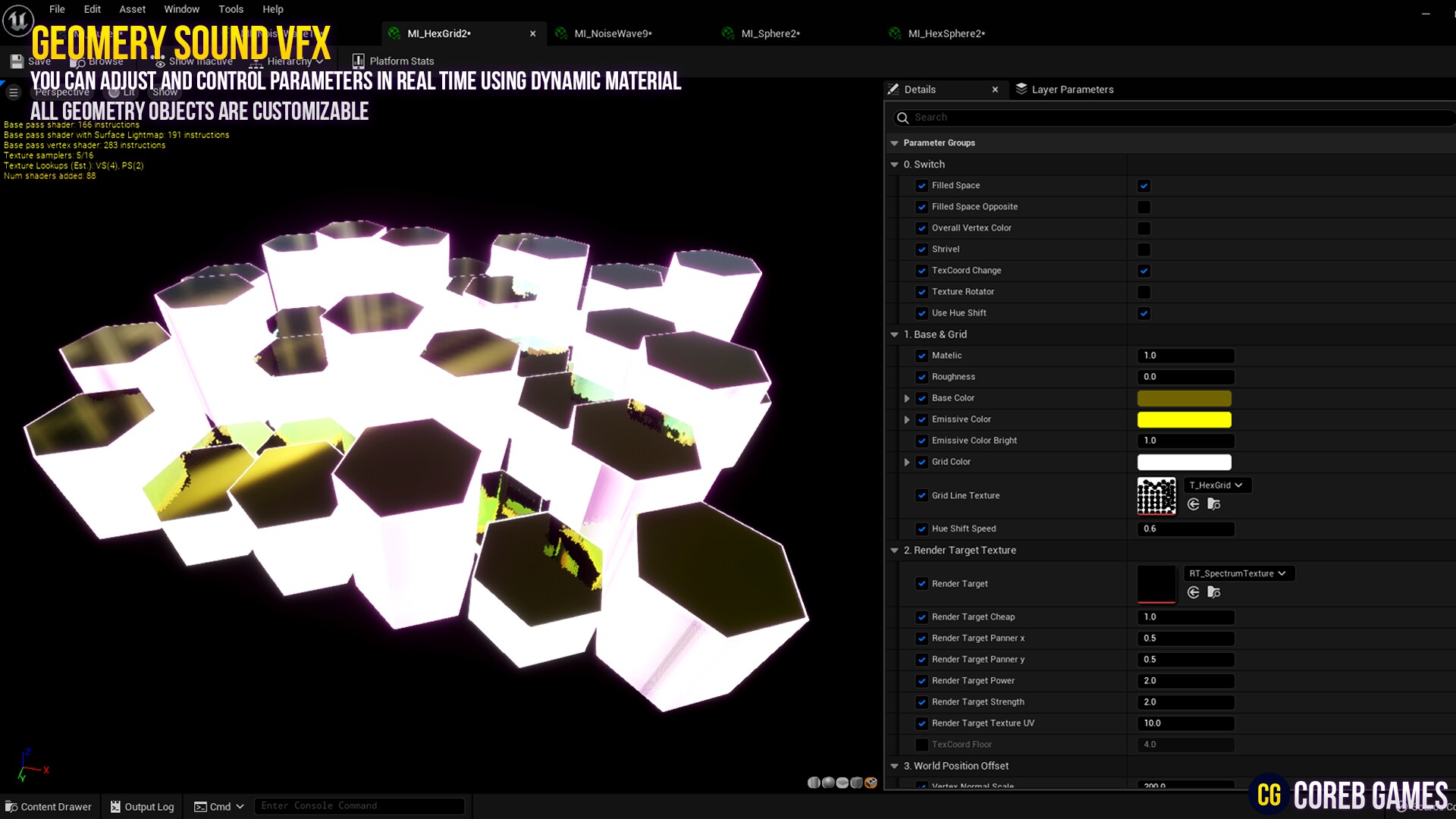The image size is (1456, 819).
Task: Open the Tools menu
Action: pos(231,9)
